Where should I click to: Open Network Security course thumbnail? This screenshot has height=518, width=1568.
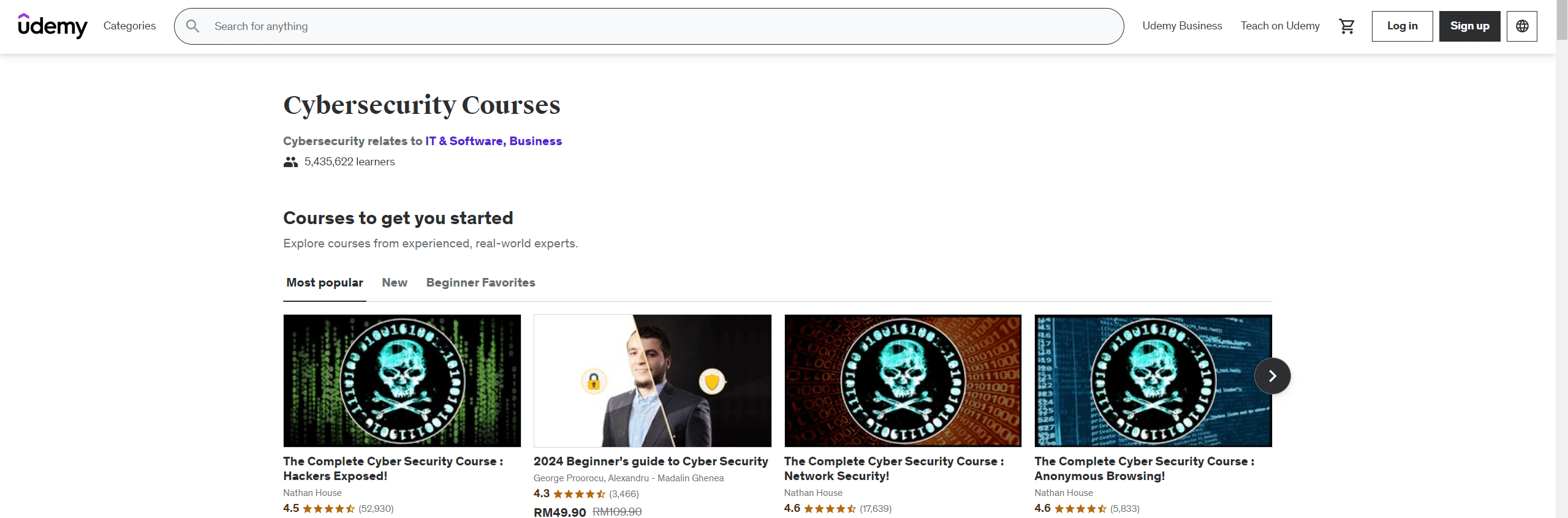(903, 381)
